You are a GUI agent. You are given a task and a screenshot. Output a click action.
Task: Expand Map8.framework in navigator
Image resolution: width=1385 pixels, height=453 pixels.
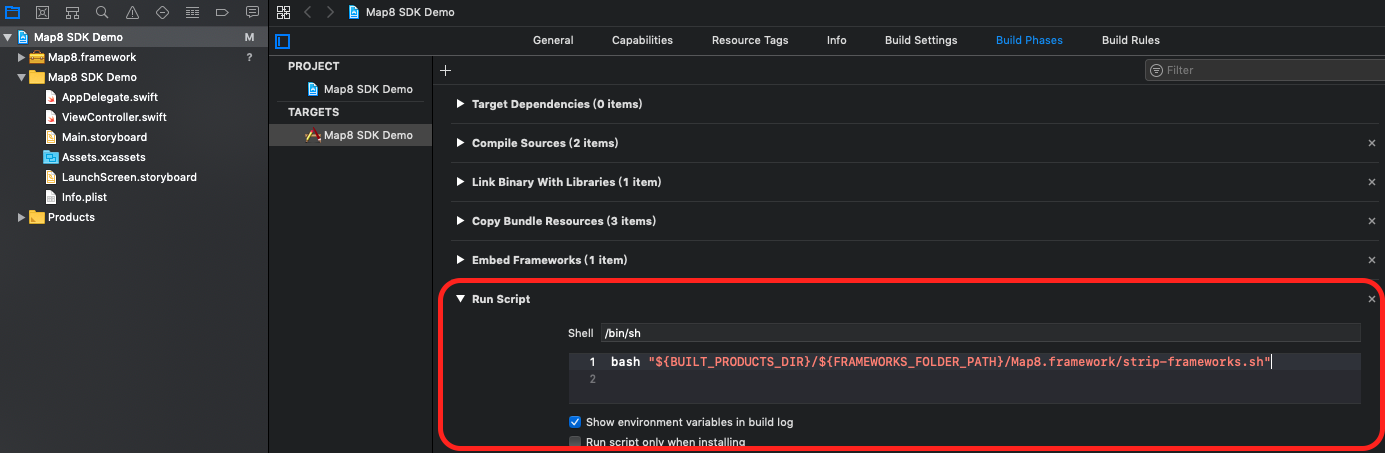pyautogui.click(x=22, y=57)
